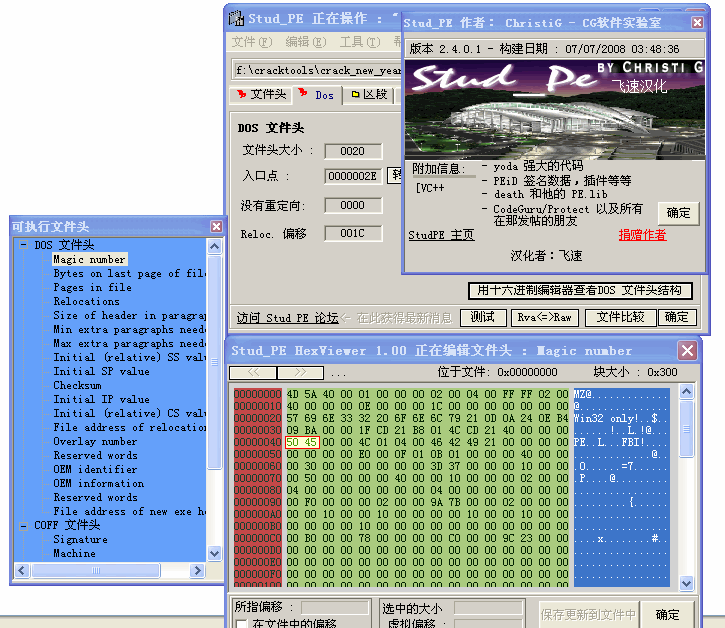Click tree horizontal scroll left arrow
This screenshot has width=725, height=628.
point(22,570)
